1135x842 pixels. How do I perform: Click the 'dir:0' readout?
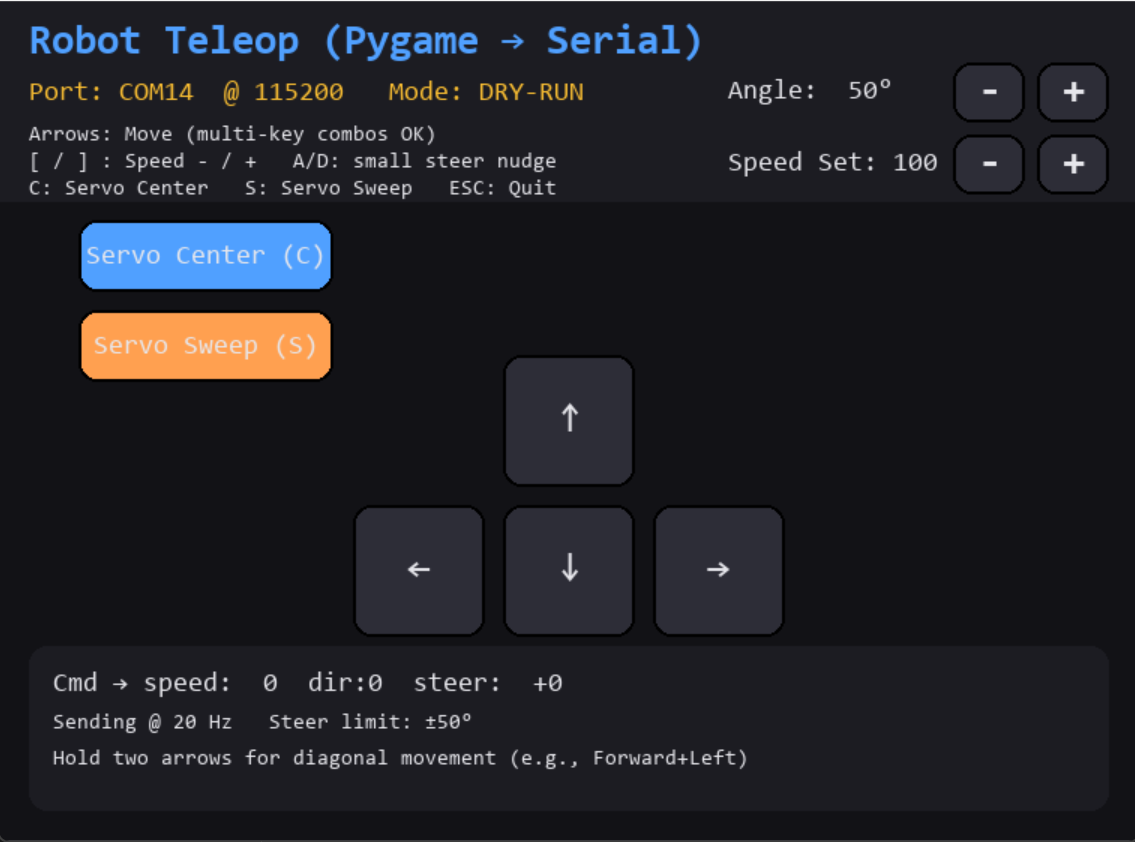[x=345, y=683]
